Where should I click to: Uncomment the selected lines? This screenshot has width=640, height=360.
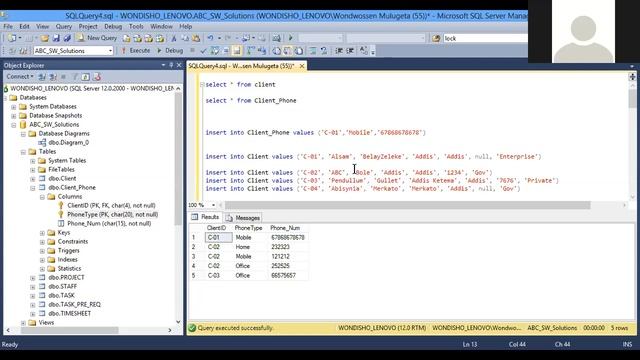point(324,51)
